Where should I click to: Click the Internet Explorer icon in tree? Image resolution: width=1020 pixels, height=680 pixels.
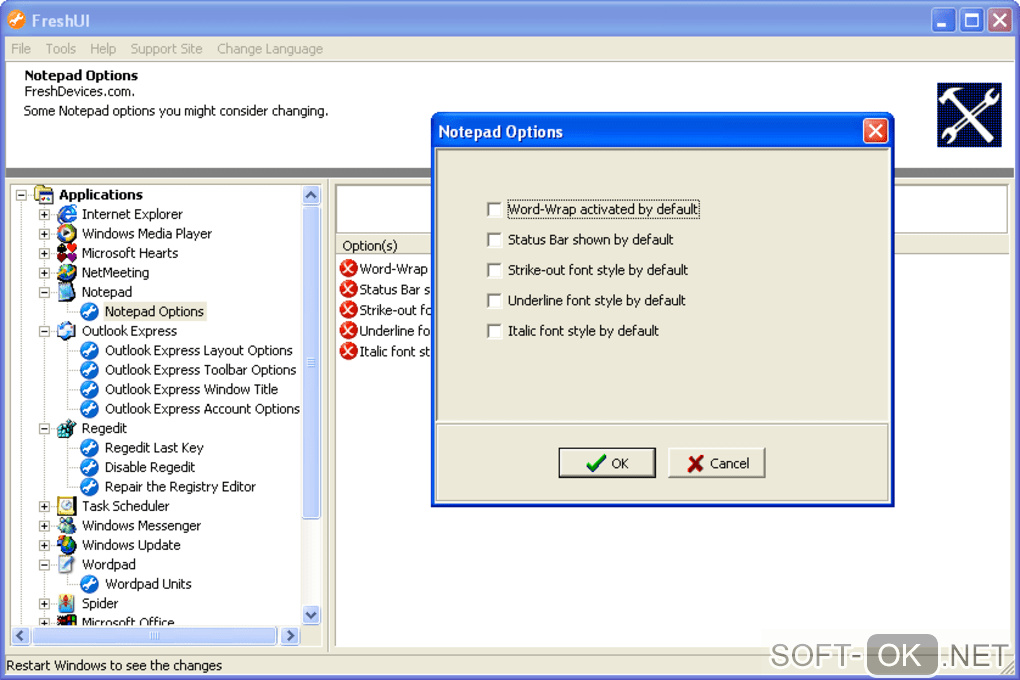(67, 214)
